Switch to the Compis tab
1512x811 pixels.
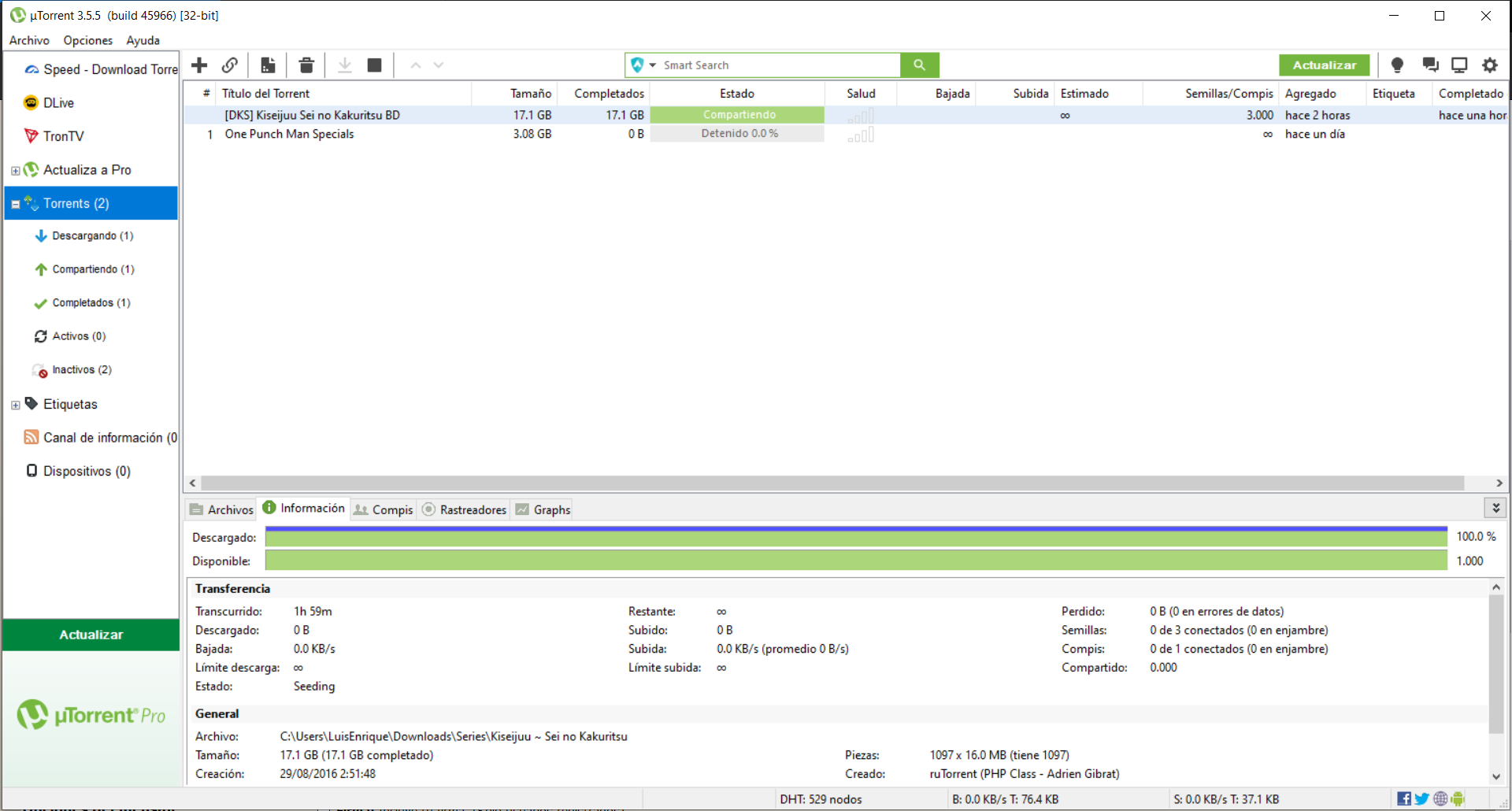[x=384, y=509]
